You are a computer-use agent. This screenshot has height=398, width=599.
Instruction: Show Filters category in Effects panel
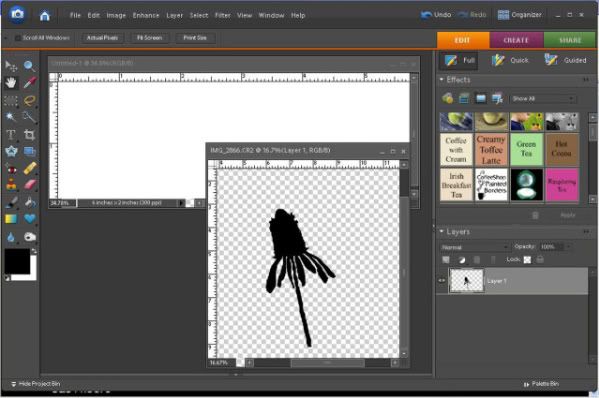click(447, 99)
